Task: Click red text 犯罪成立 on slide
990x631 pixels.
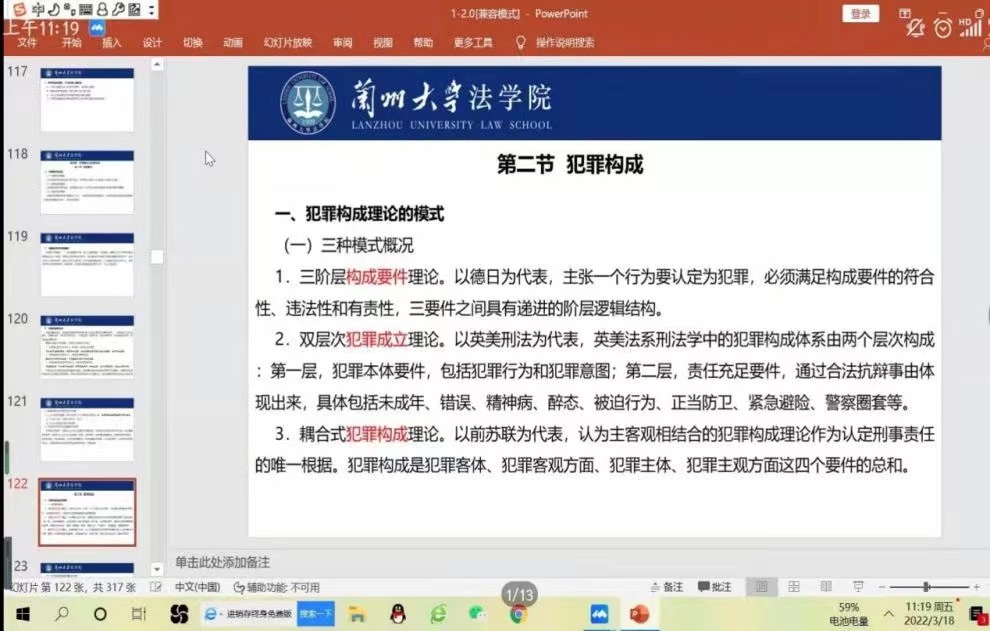Action: [376, 340]
